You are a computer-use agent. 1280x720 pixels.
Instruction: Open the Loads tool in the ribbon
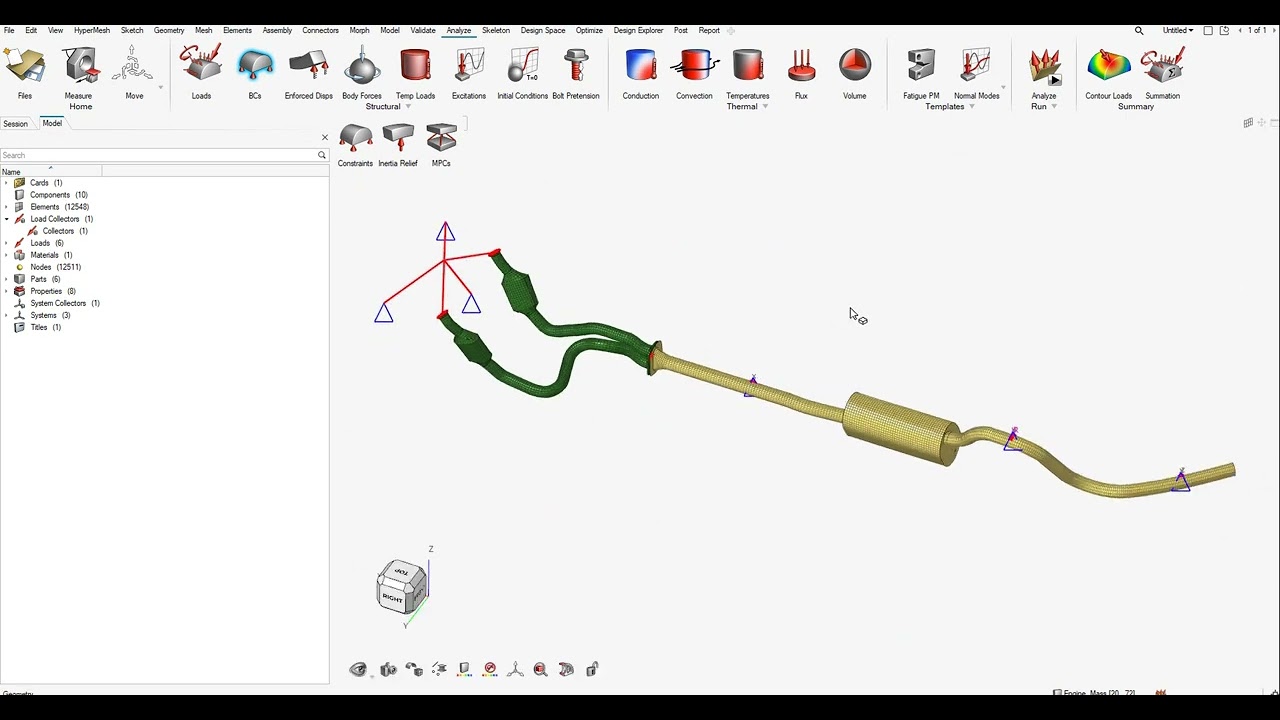[201, 74]
